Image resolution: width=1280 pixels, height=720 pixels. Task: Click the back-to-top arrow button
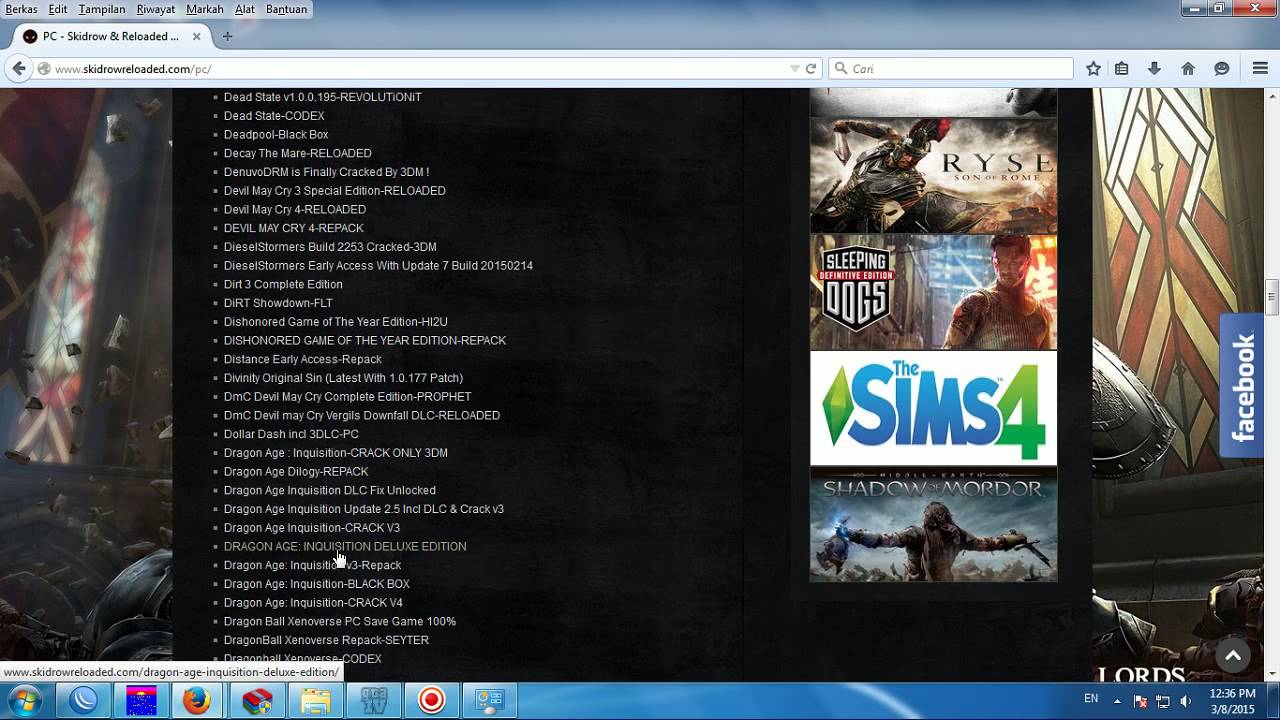click(1233, 656)
